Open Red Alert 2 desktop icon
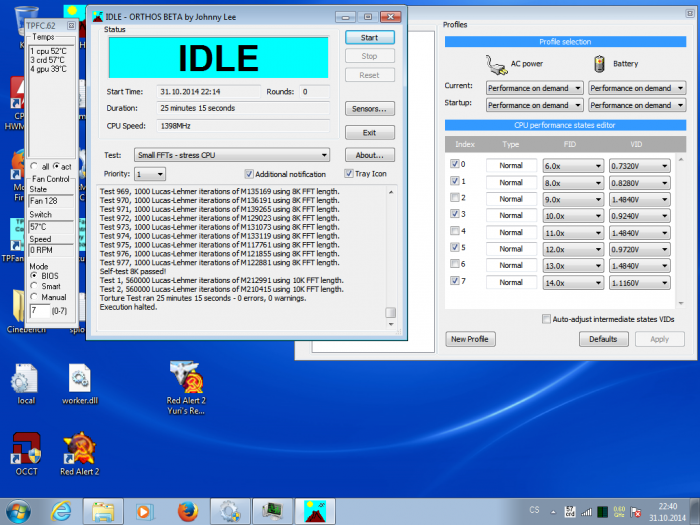This screenshot has height=525, width=700. (79, 451)
